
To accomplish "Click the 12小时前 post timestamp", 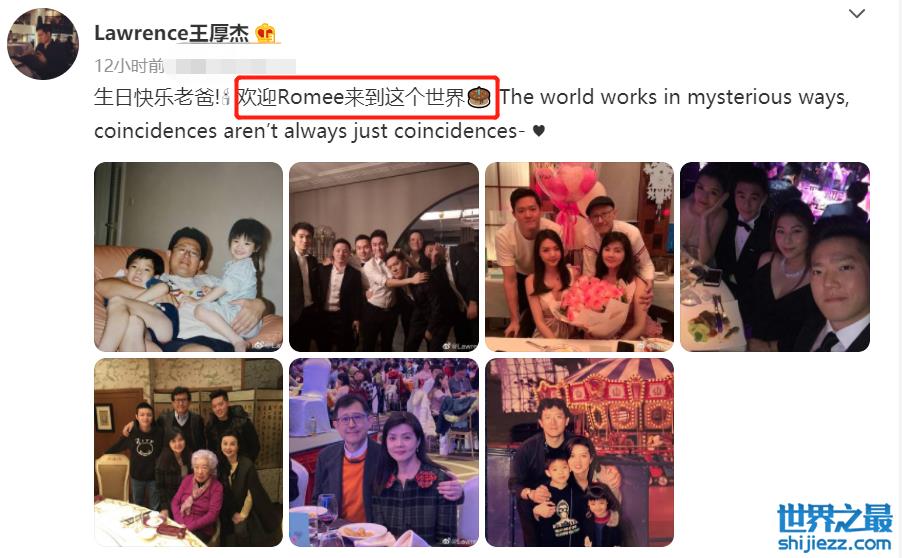I will point(129,66).
